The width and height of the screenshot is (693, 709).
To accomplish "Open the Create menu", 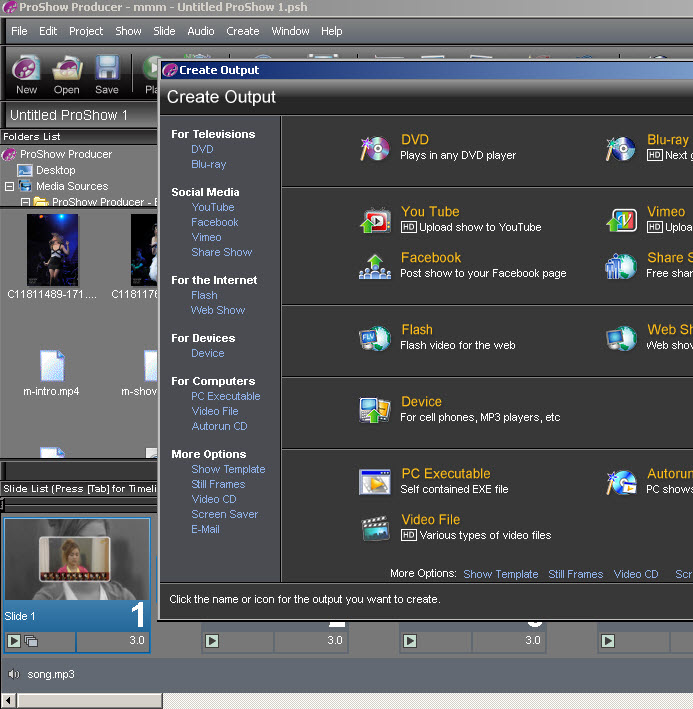I will tap(243, 31).
